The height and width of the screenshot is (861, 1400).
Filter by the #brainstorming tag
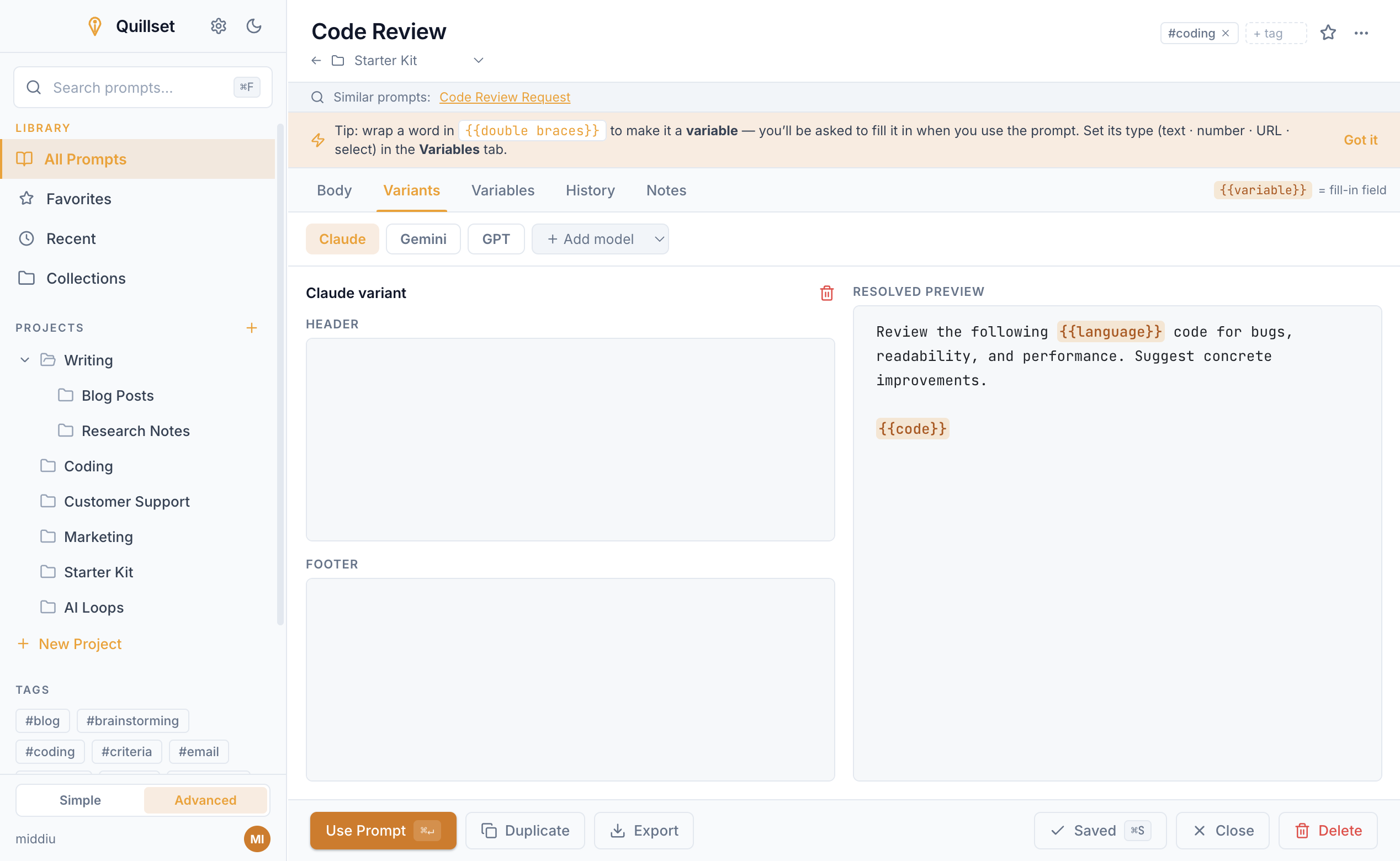tap(132, 721)
